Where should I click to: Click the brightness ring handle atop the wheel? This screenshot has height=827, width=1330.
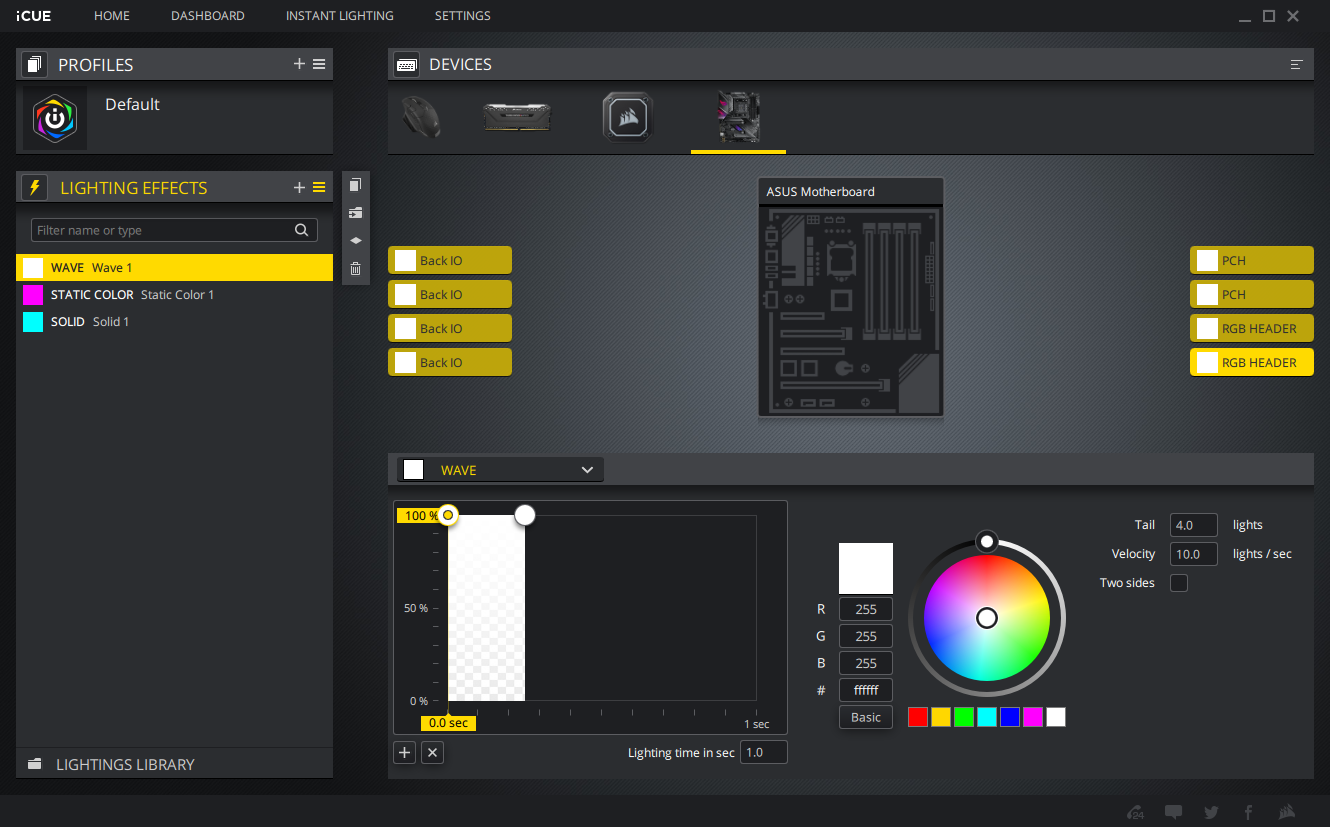pyautogui.click(x=987, y=541)
